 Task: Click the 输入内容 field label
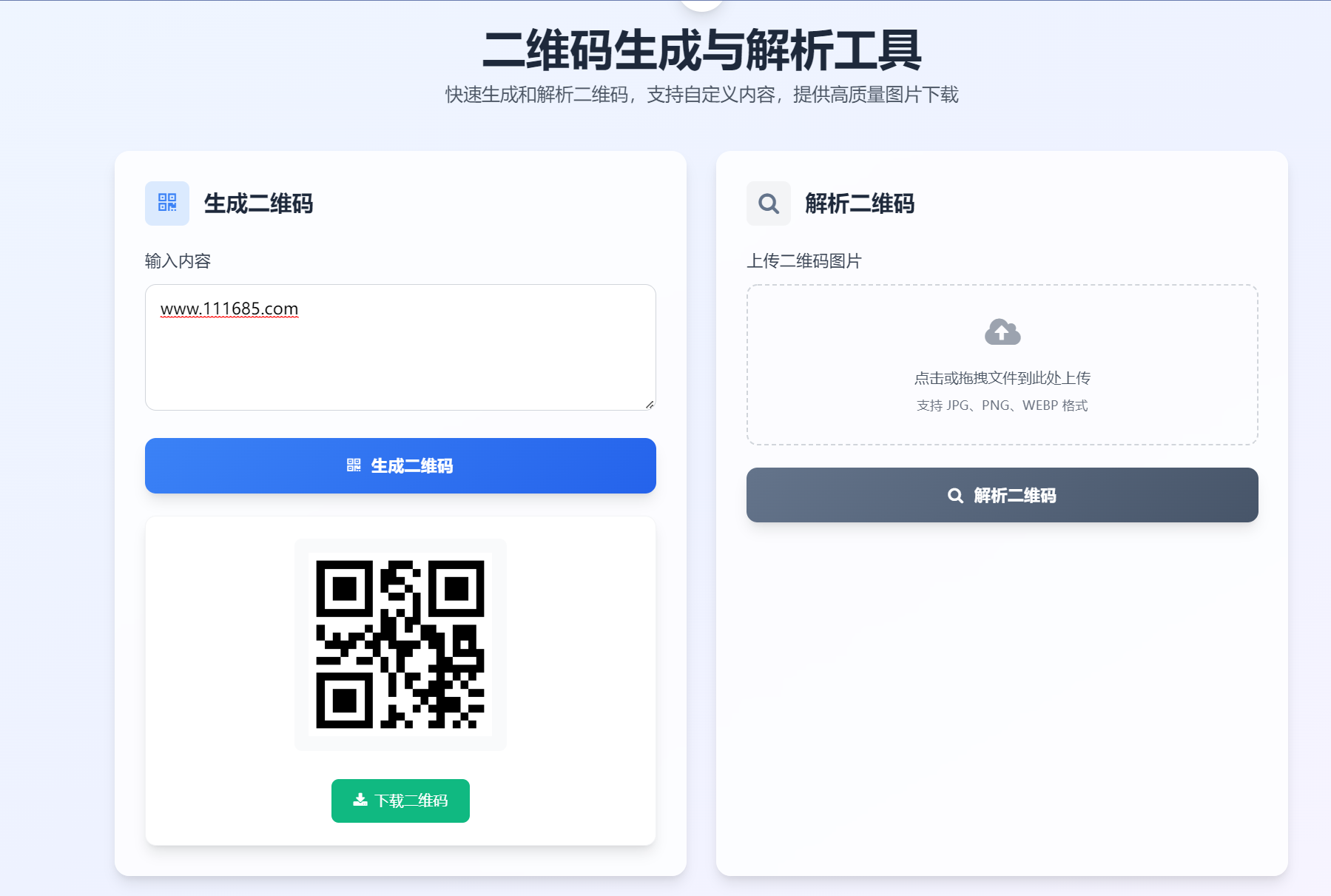point(178,261)
